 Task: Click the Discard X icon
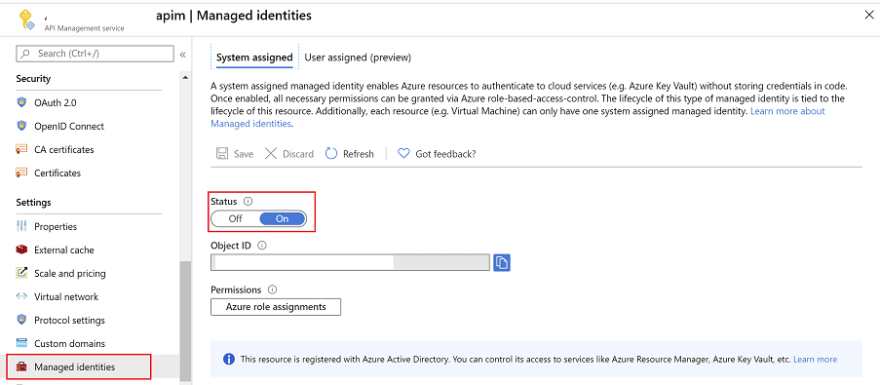[271, 153]
